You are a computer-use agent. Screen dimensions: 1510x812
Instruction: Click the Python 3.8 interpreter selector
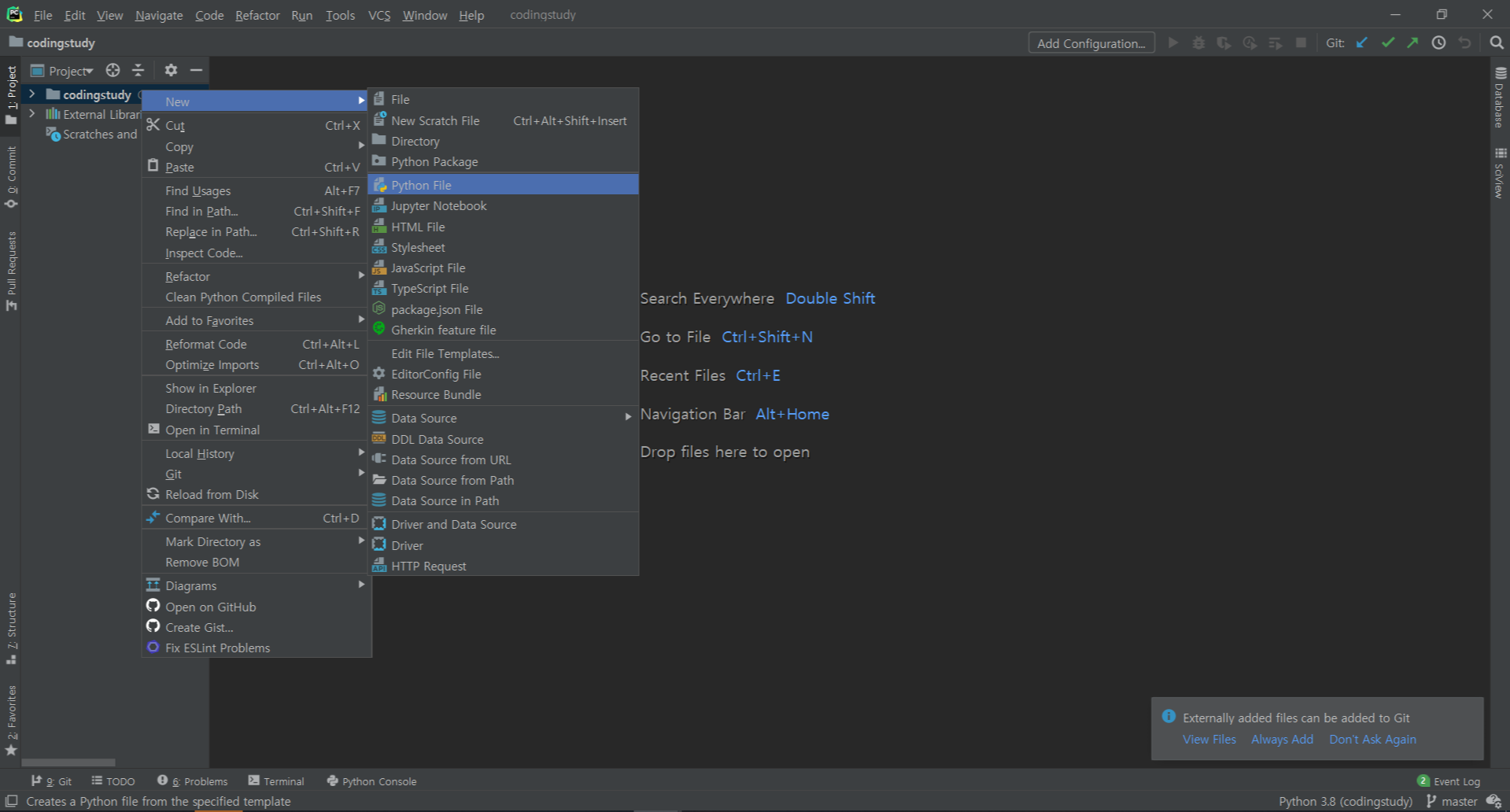pyautogui.click(x=1346, y=801)
